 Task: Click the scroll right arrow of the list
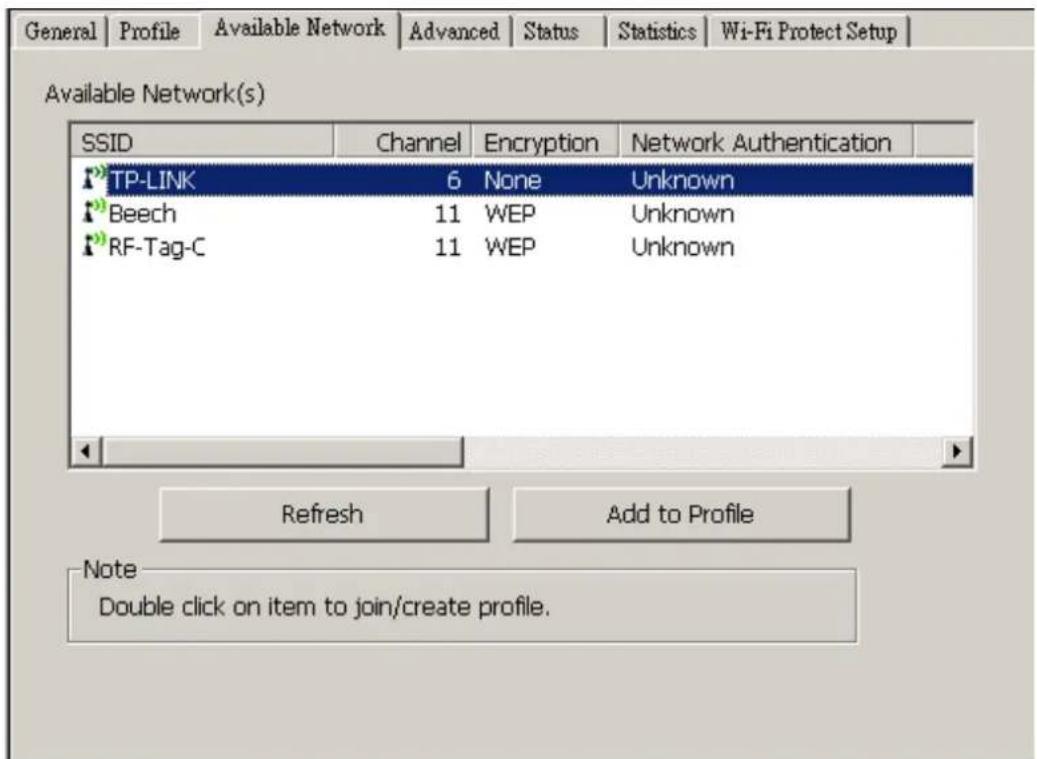pos(956,452)
